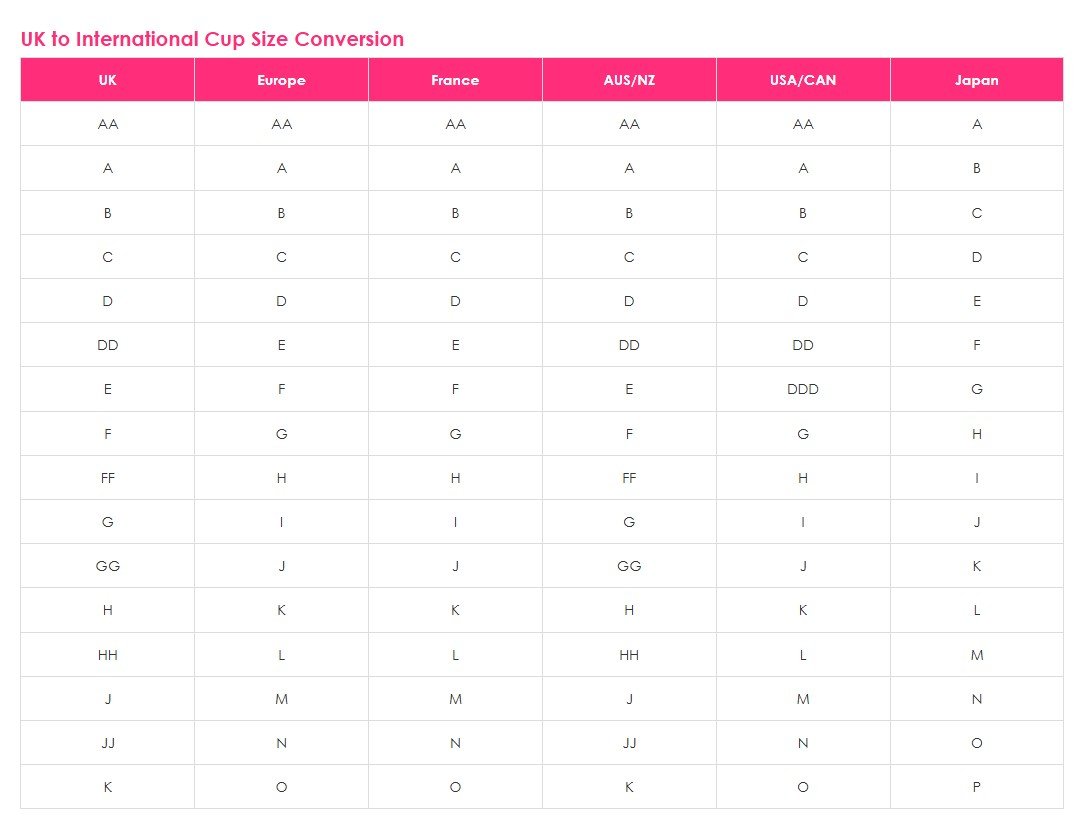The height and width of the screenshot is (836, 1089).
Task: Select the USA/CAN column header
Action: [x=803, y=80]
